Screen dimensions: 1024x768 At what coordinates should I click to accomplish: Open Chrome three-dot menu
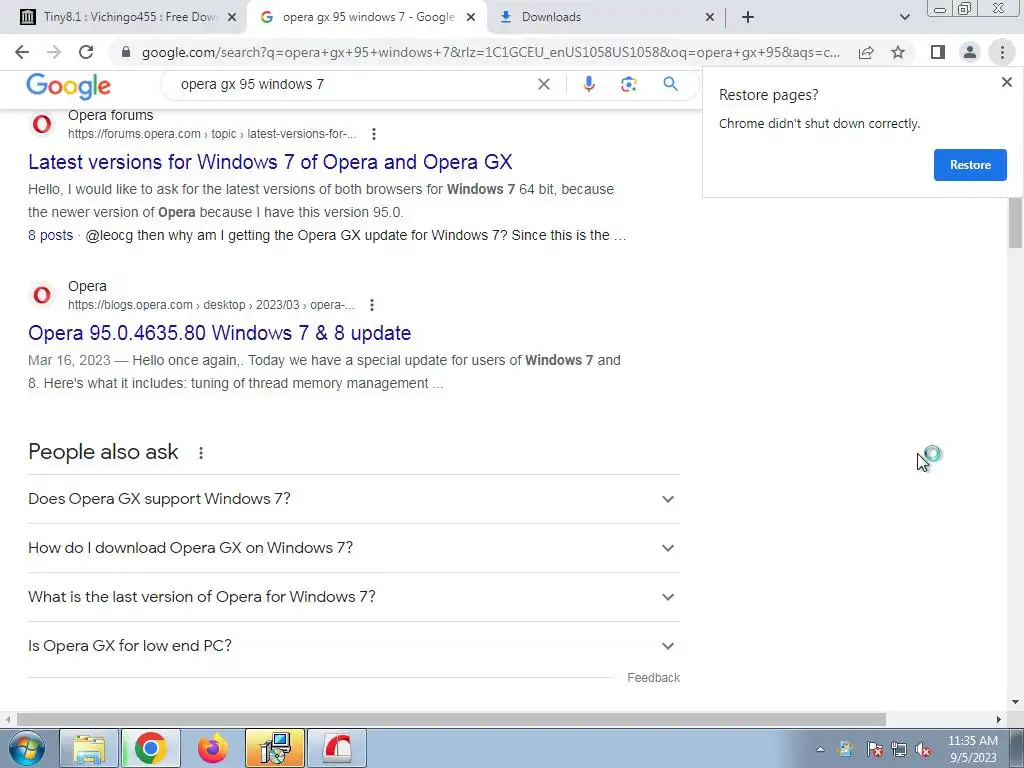[x=1002, y=52]
